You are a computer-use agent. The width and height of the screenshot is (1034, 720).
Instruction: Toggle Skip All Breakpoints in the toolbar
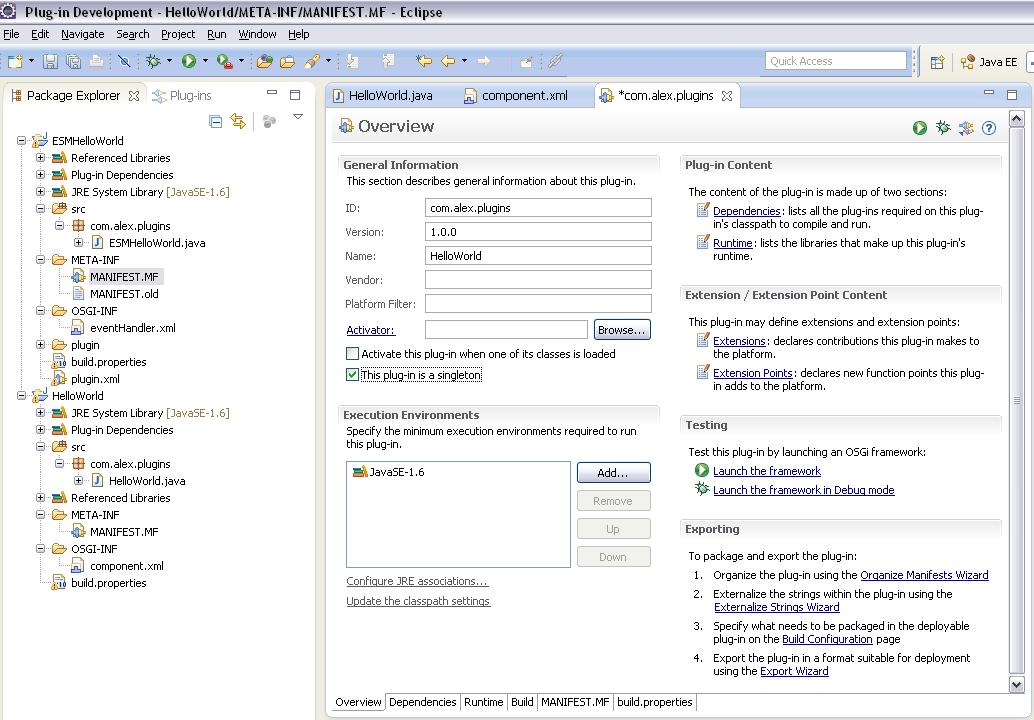pyautogui.click(x=124, y=61)
